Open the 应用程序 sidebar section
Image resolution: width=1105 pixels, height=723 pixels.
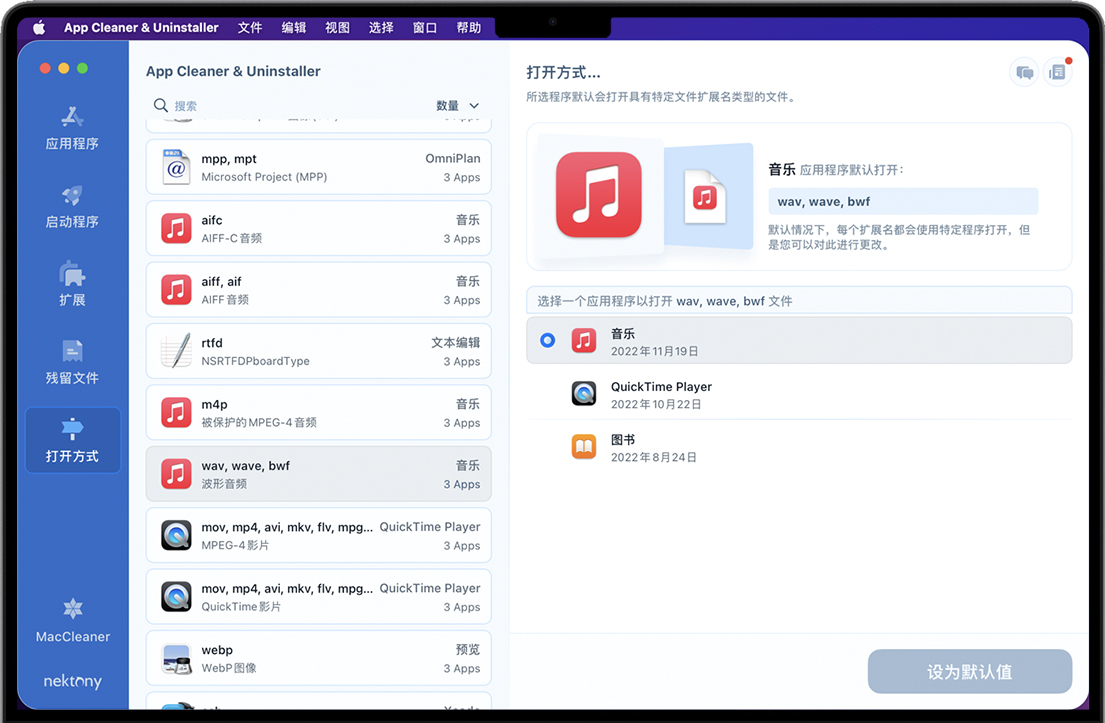(72, 128)
